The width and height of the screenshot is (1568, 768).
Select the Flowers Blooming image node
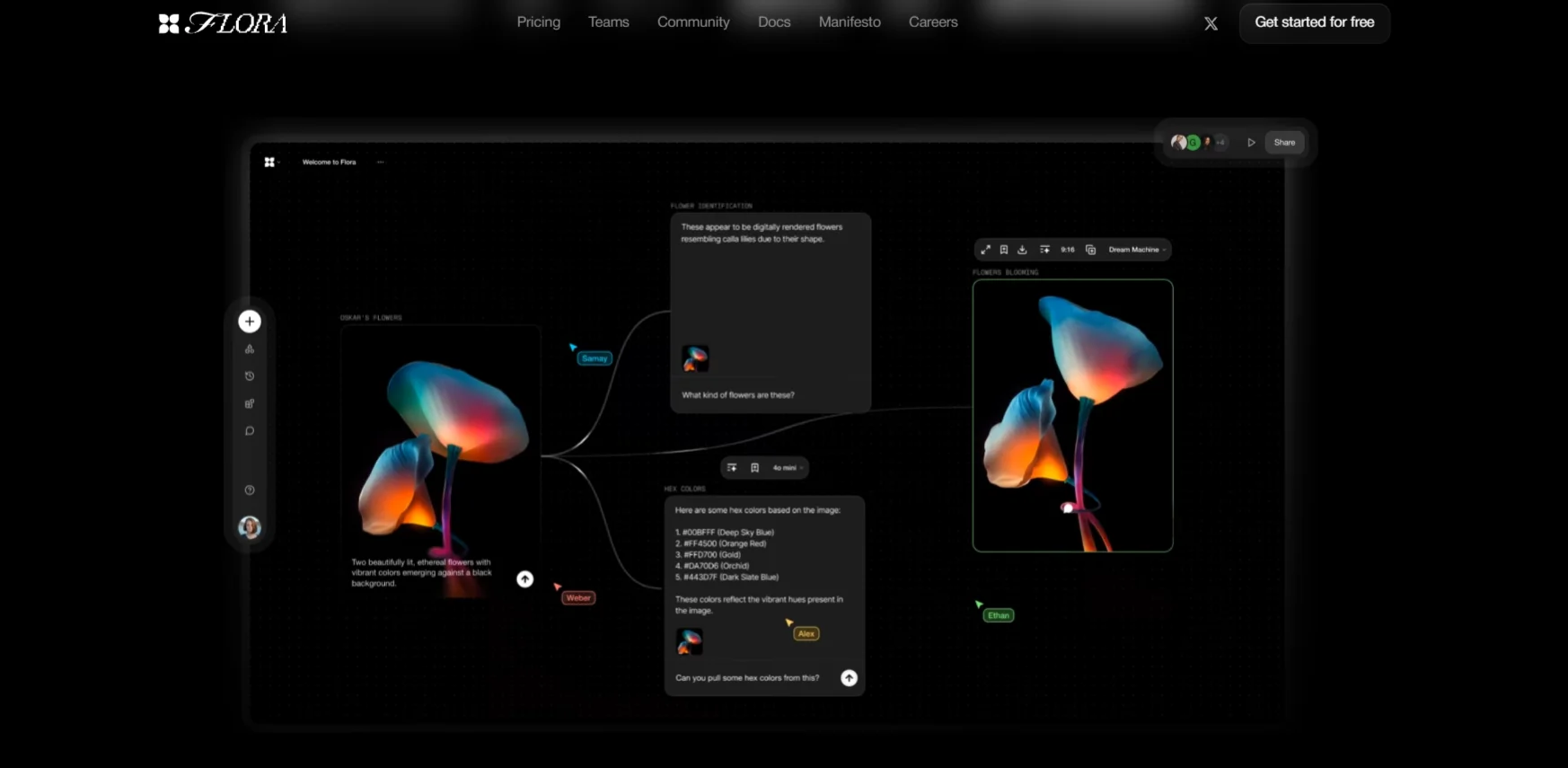(1073, 416)
